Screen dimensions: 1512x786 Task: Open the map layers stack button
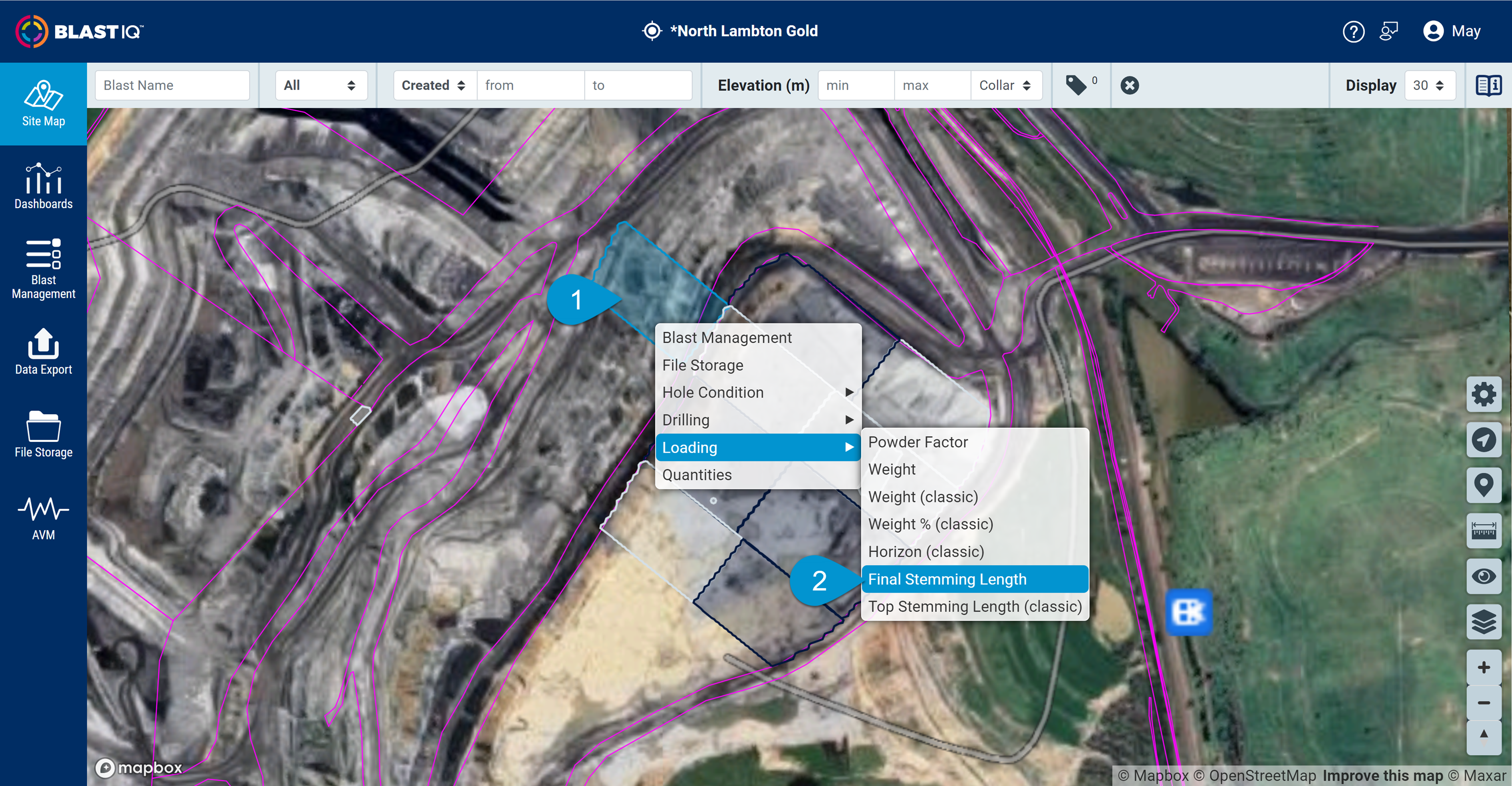(x=1484, y=622)
